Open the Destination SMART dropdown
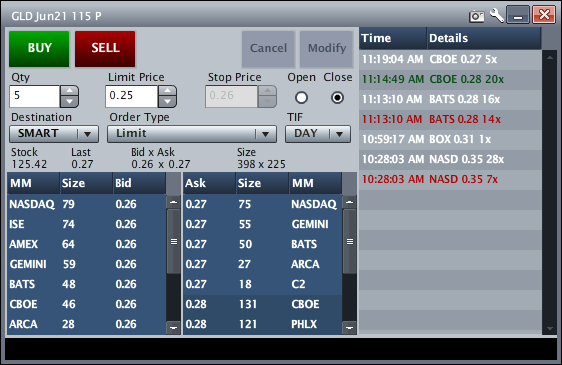The width and height of the screenshot is (562, 365). [x=54, y=134]
